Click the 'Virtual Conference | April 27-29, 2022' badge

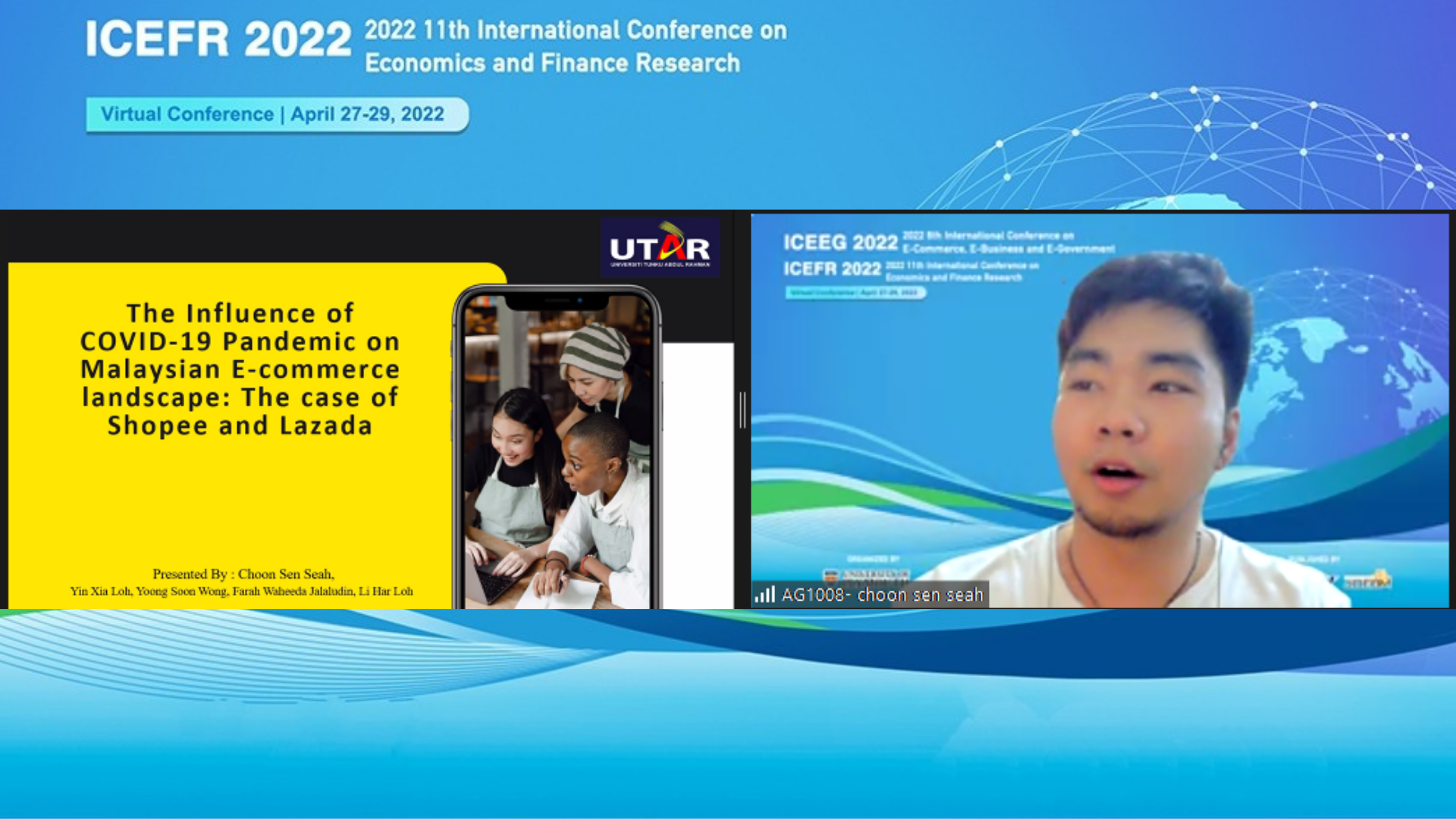[277, 115]
